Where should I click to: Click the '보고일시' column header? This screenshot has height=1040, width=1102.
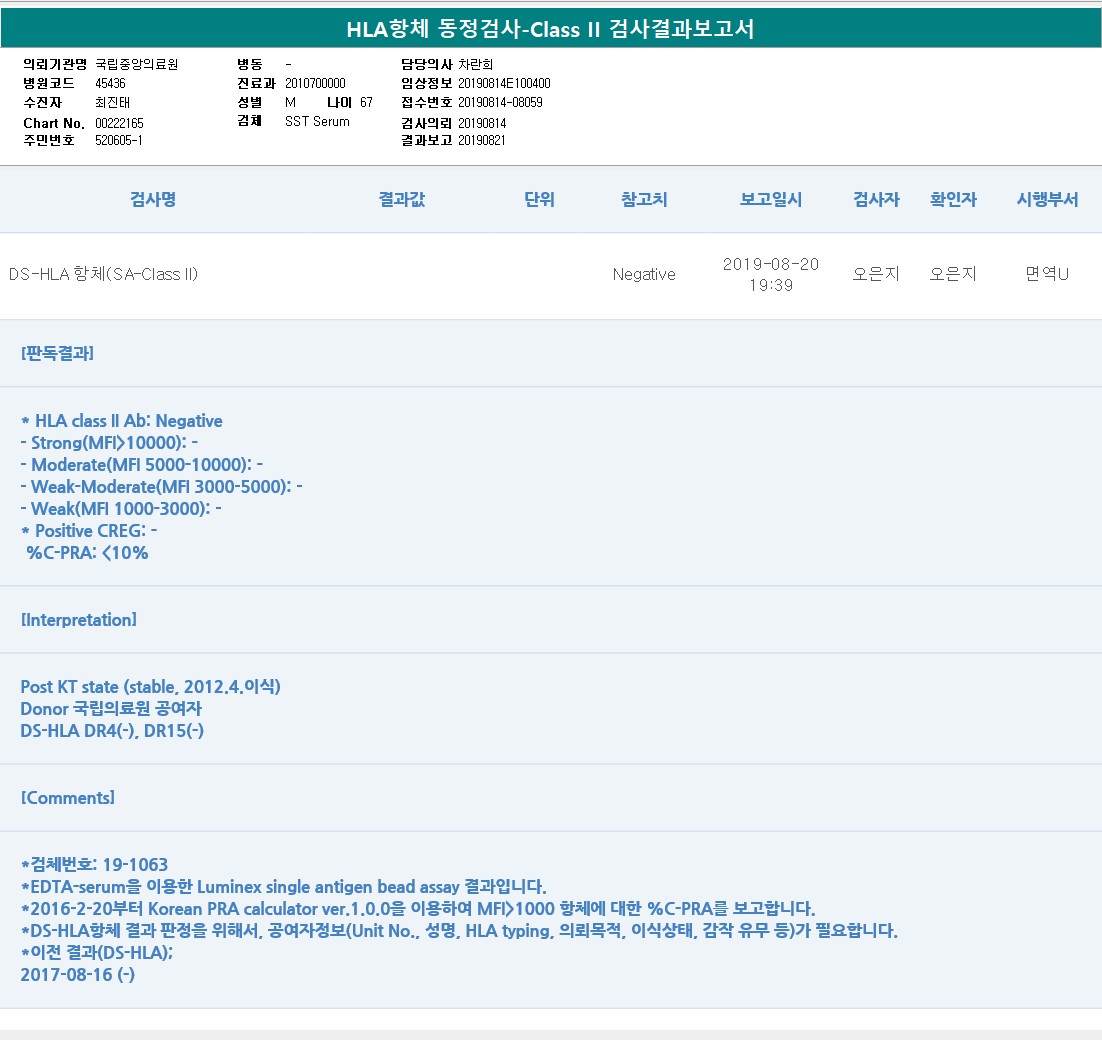coord(771,200)
